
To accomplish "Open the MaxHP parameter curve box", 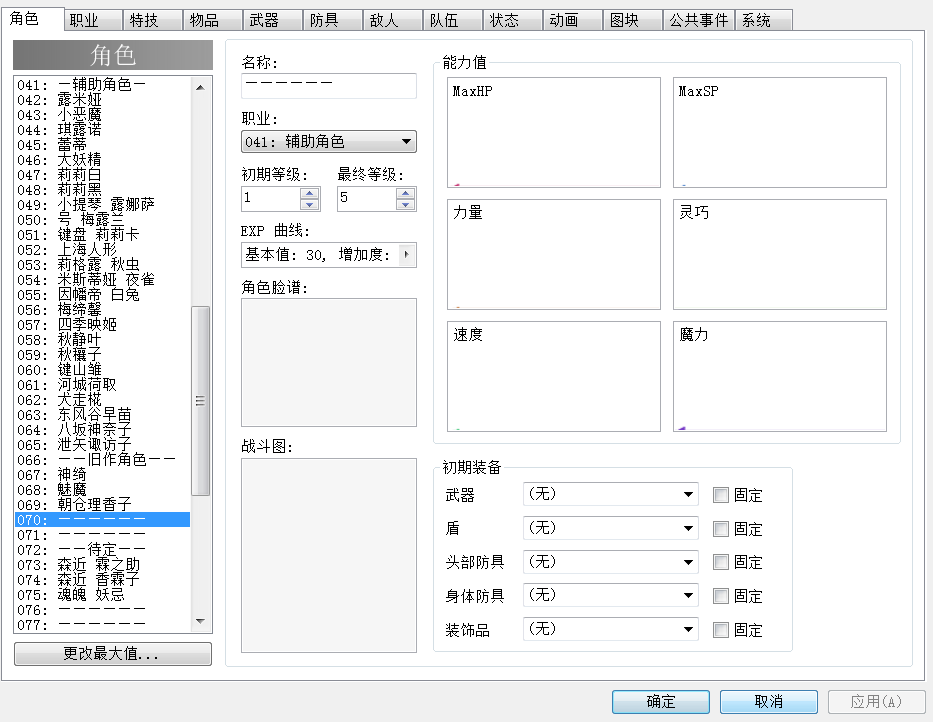I will pos(554,132).
